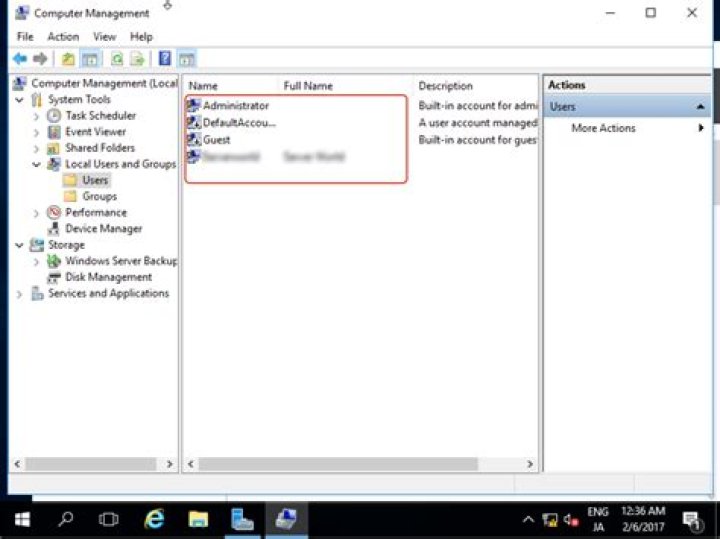Click the Up one level folder icon
Image resolution: width=720 pixels, height=539 pixels.
[x=68, y=59]
